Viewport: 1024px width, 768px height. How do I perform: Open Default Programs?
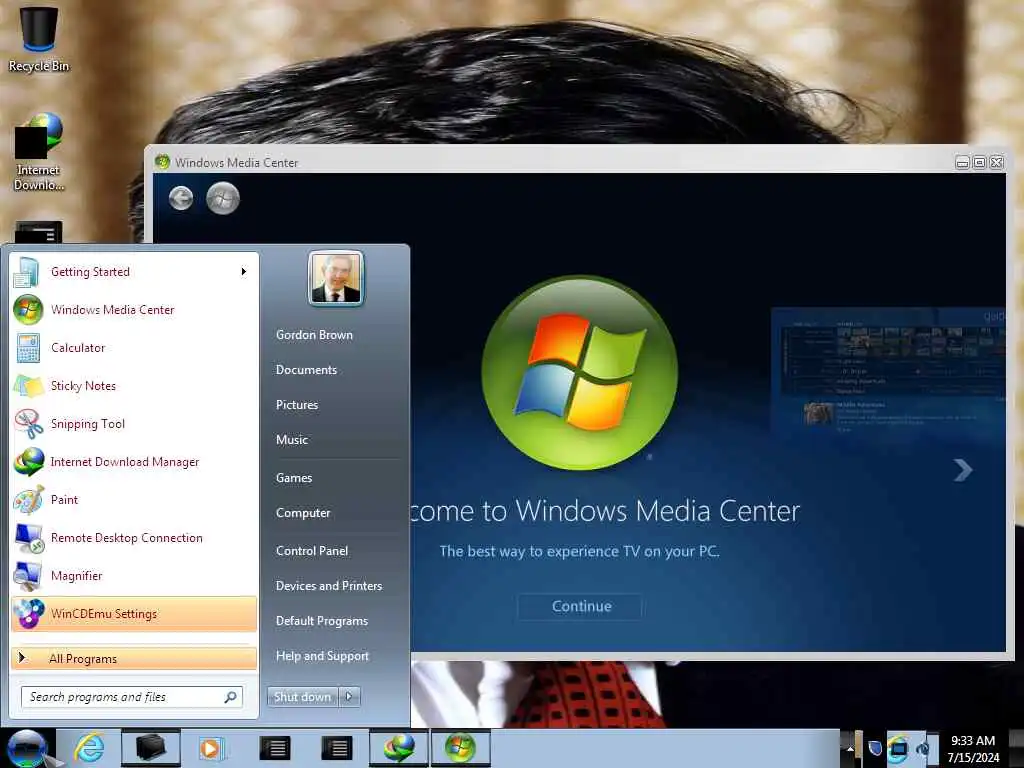coord(321,620)
